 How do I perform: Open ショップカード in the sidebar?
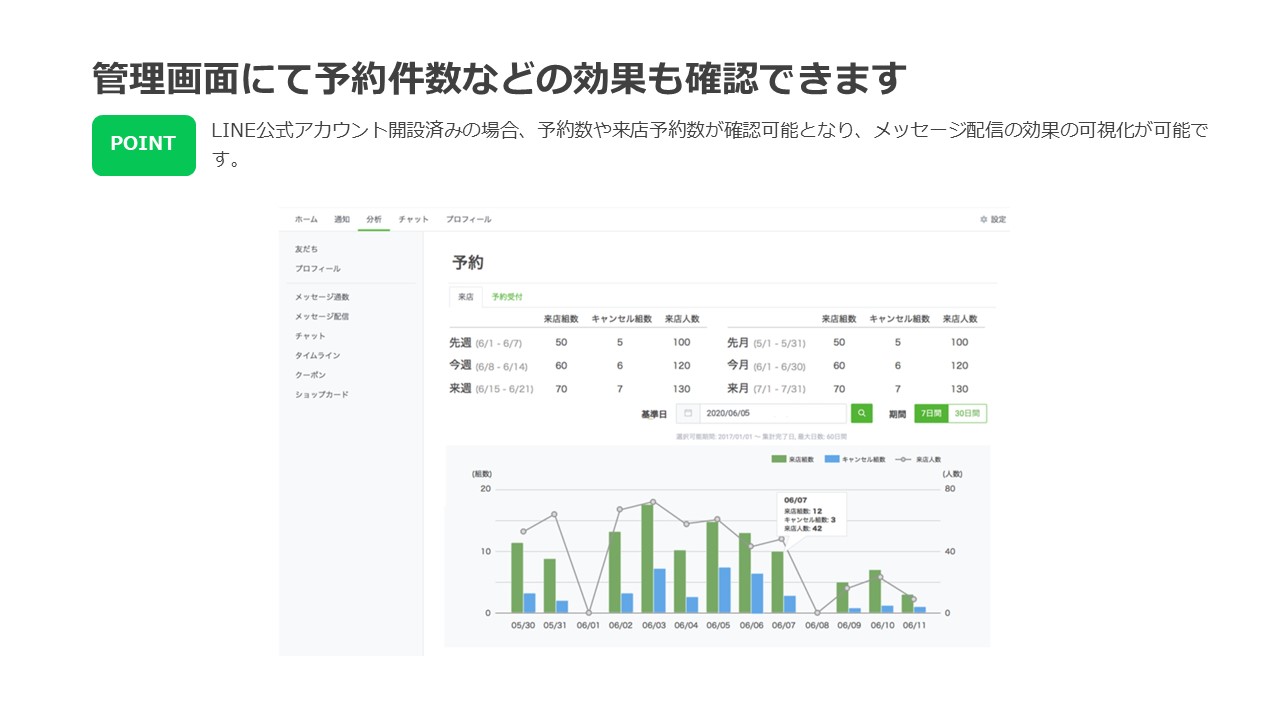click(x=321, y=395)
